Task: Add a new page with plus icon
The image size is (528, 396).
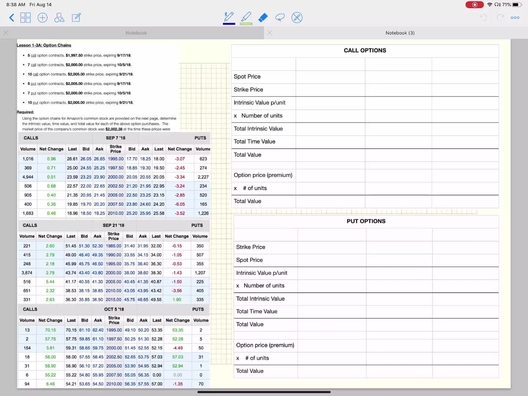Action: pyautogui.click(x=42, y=18)
